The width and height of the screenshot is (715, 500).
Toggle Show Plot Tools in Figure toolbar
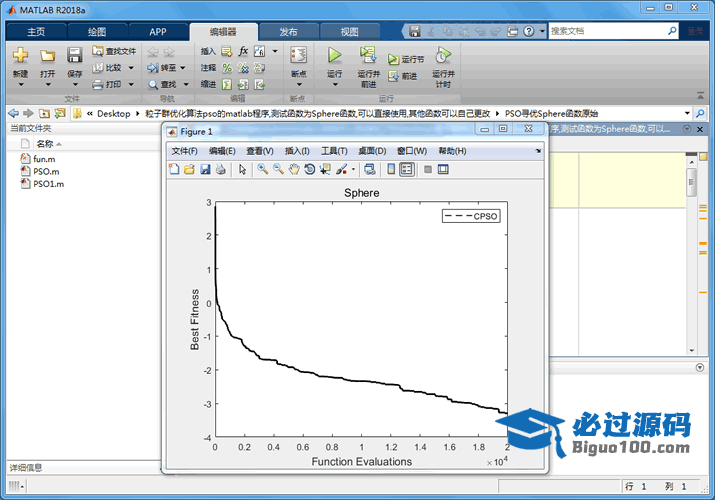pos(443,170)
